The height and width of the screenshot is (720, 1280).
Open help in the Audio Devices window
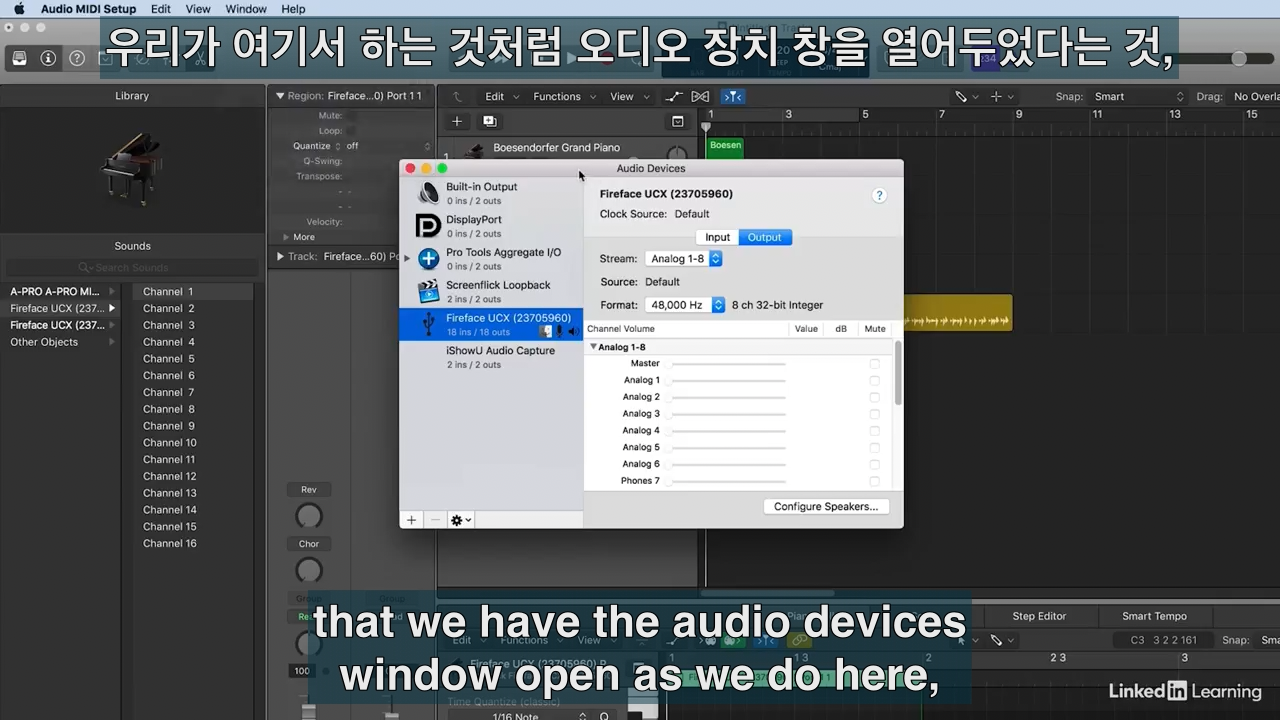click(879, 195)
